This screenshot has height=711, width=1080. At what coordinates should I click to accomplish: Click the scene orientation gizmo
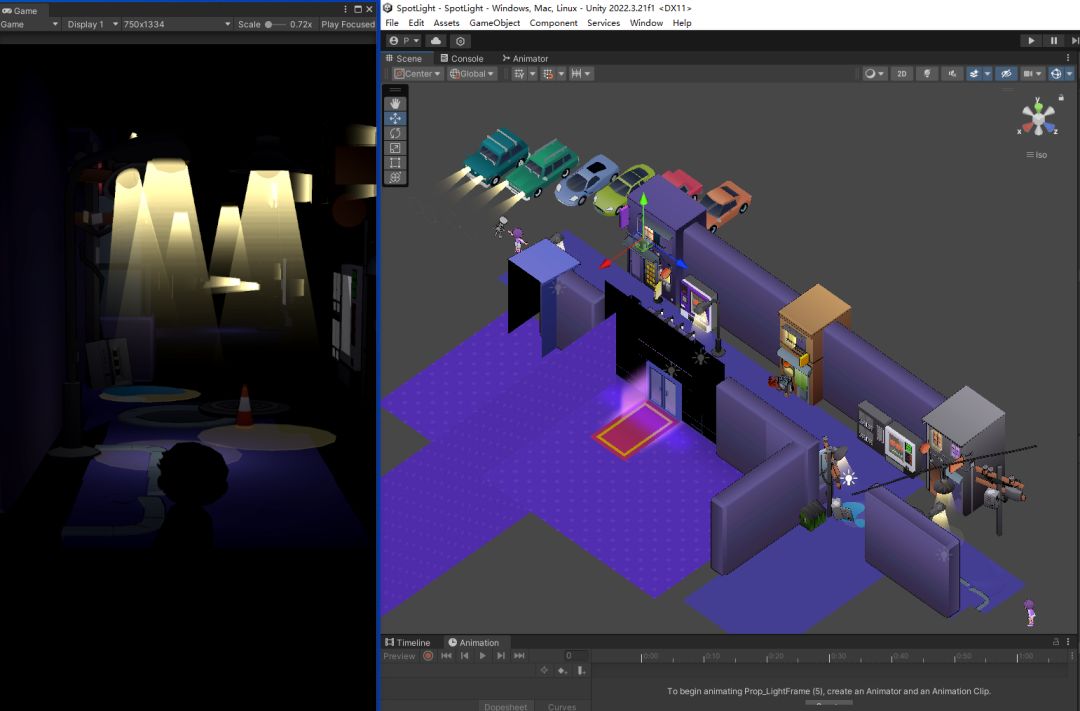coord(1038,118)
